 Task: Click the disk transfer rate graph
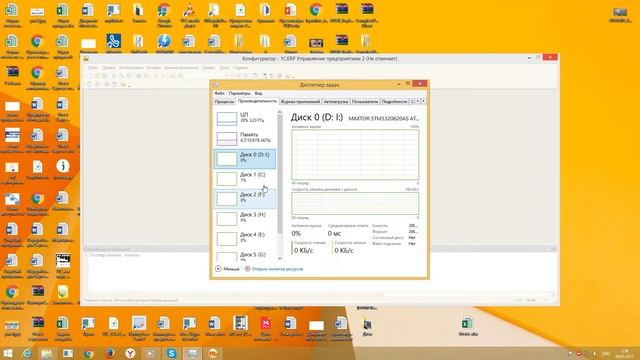(x=355, y=203)
